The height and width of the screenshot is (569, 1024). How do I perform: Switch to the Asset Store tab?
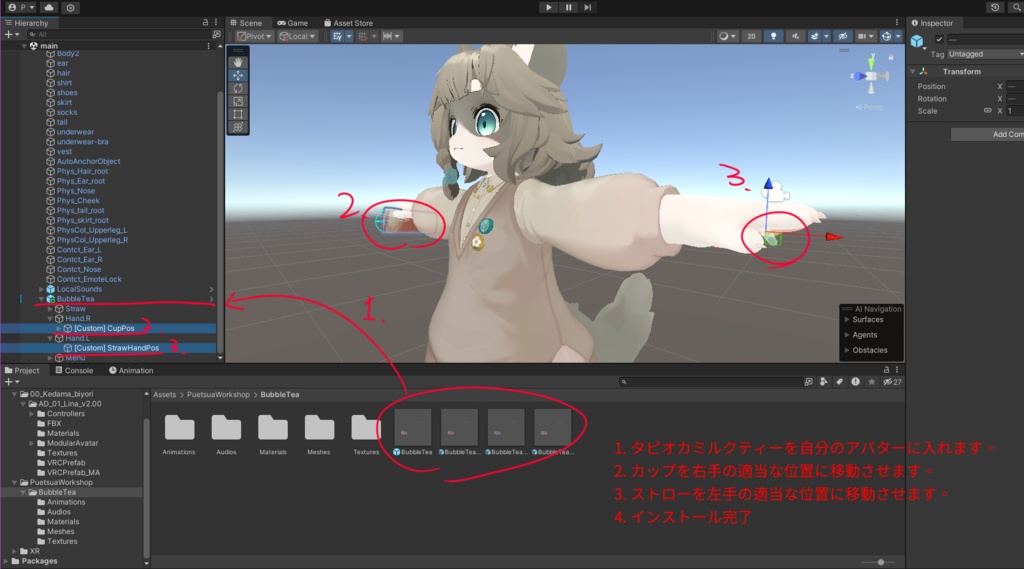pyautogui.click(x=348, y=23)
